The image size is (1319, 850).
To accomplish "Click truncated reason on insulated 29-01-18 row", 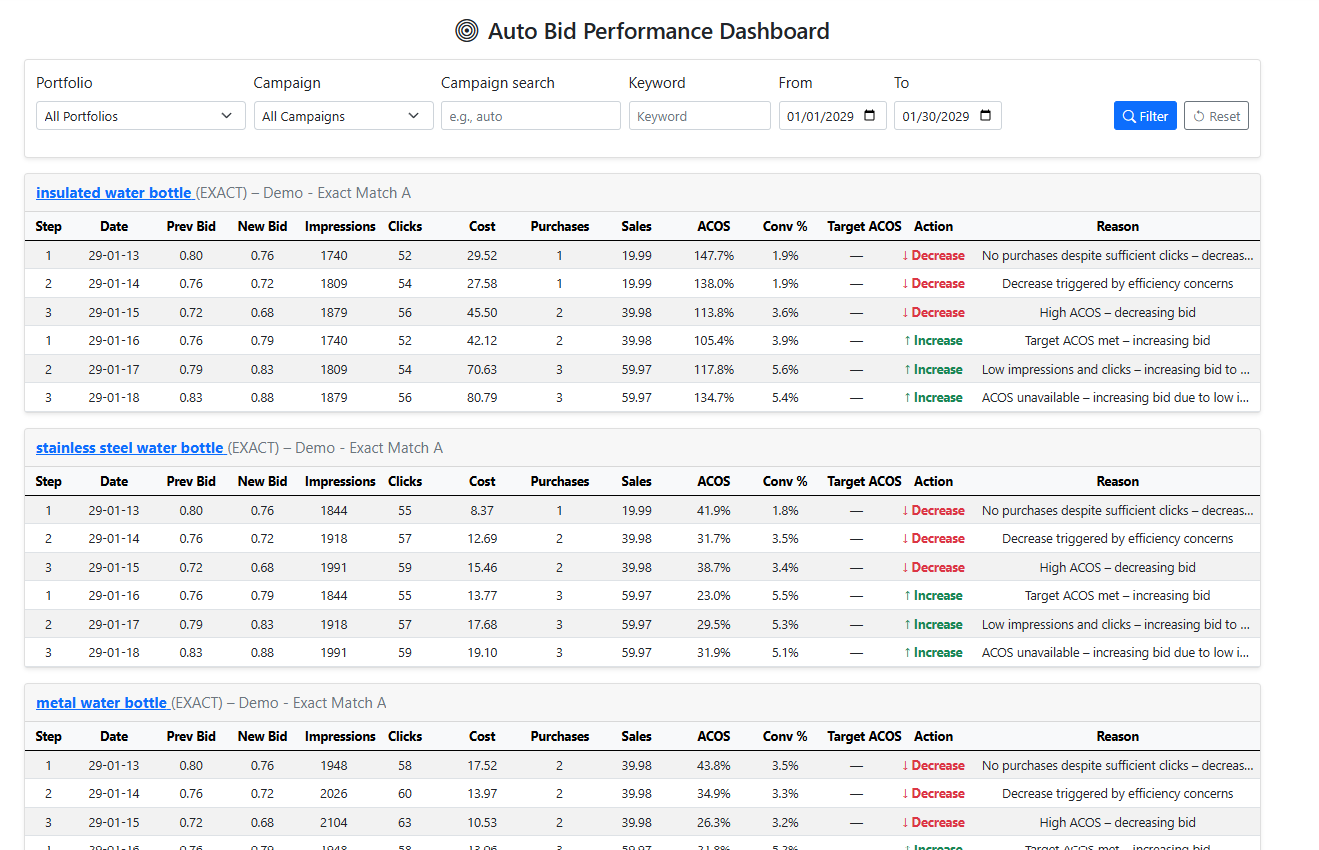I will (x=1115, y=398).
